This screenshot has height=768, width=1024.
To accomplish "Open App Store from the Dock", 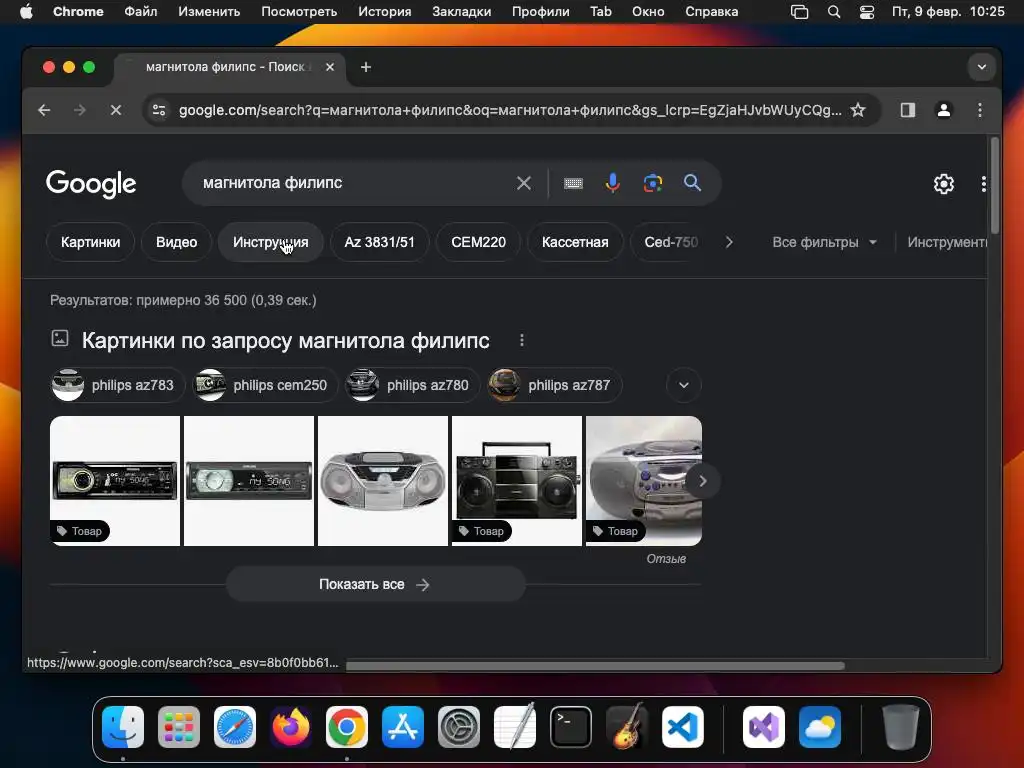I will point(403,727).
